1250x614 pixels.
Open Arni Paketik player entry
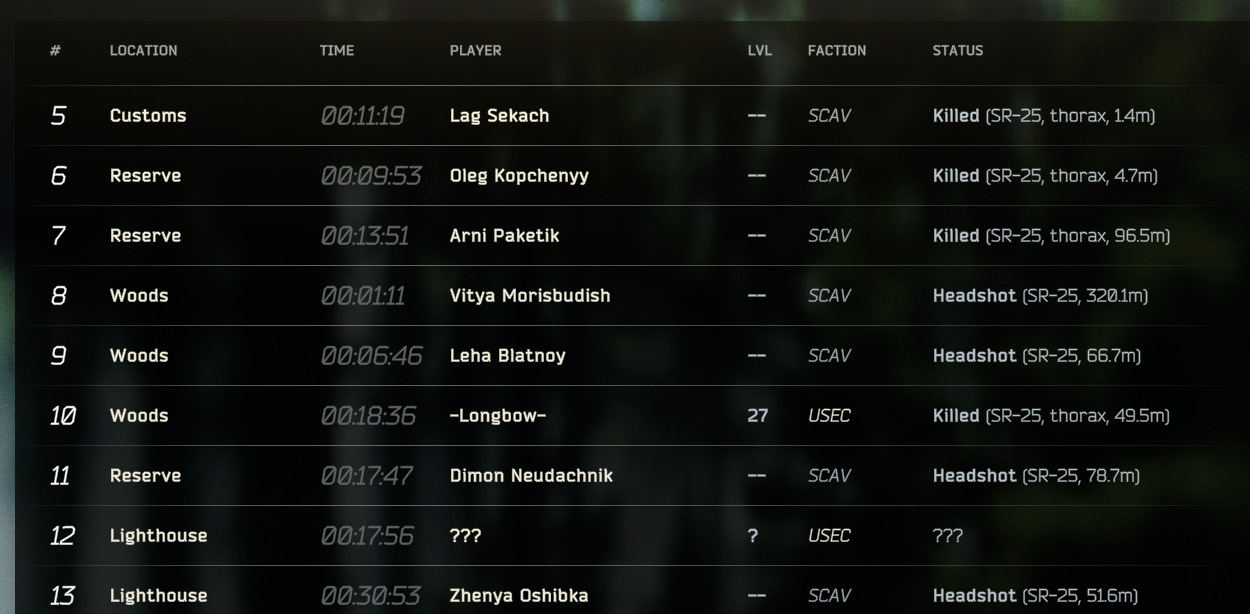(x=504, y=236)
